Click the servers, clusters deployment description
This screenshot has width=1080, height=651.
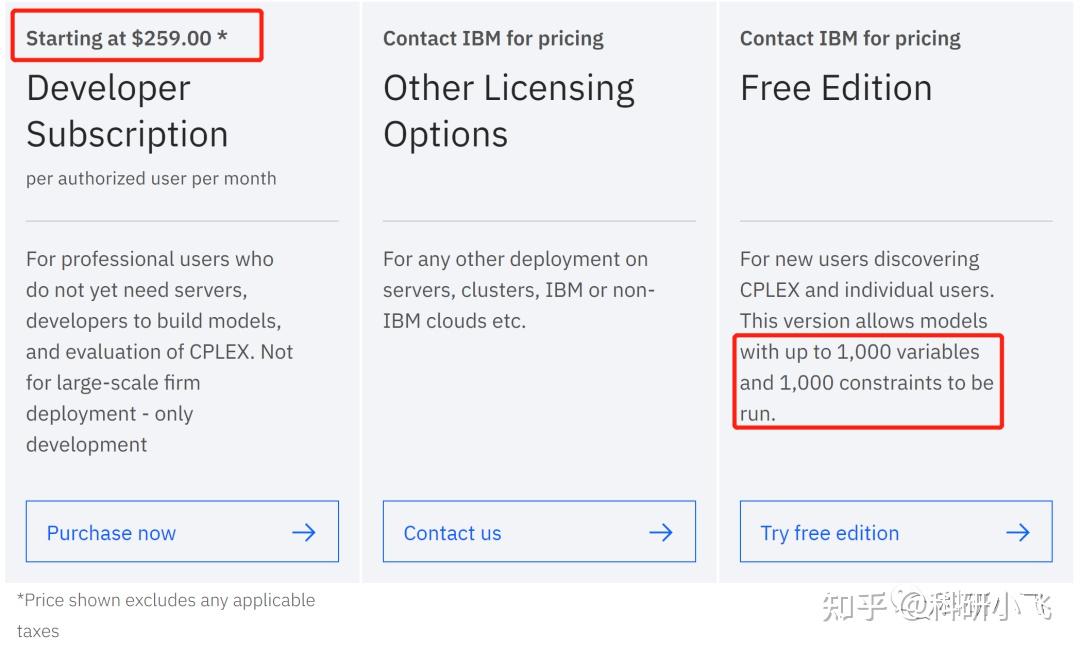click(x=518, y=290)
